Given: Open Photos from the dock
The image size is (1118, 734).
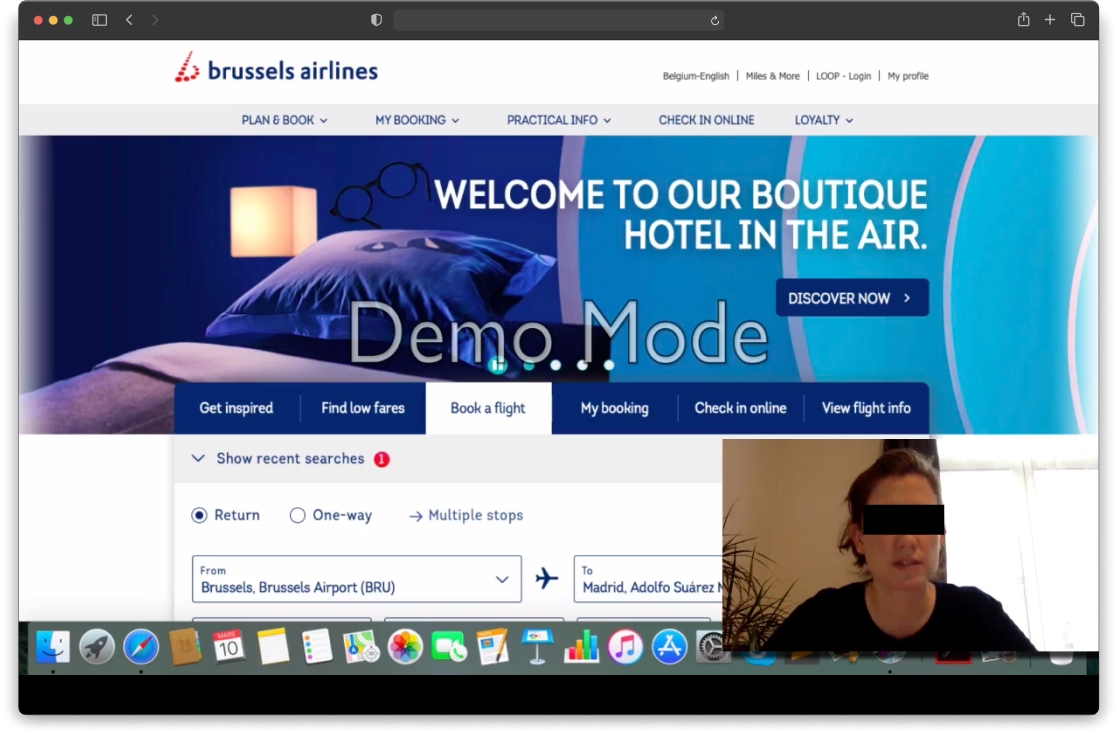Looking at the screenshot, I should pos(404,647).
